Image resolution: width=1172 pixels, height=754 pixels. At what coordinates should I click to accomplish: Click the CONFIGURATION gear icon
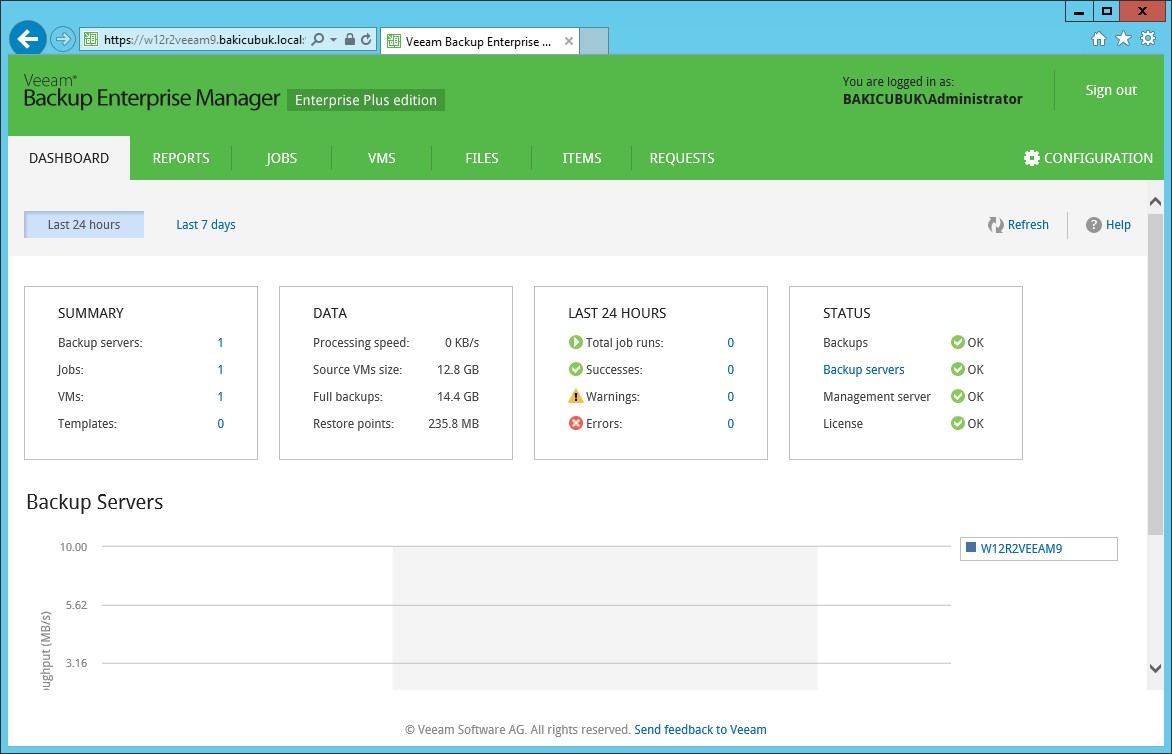click(1031, 158)
